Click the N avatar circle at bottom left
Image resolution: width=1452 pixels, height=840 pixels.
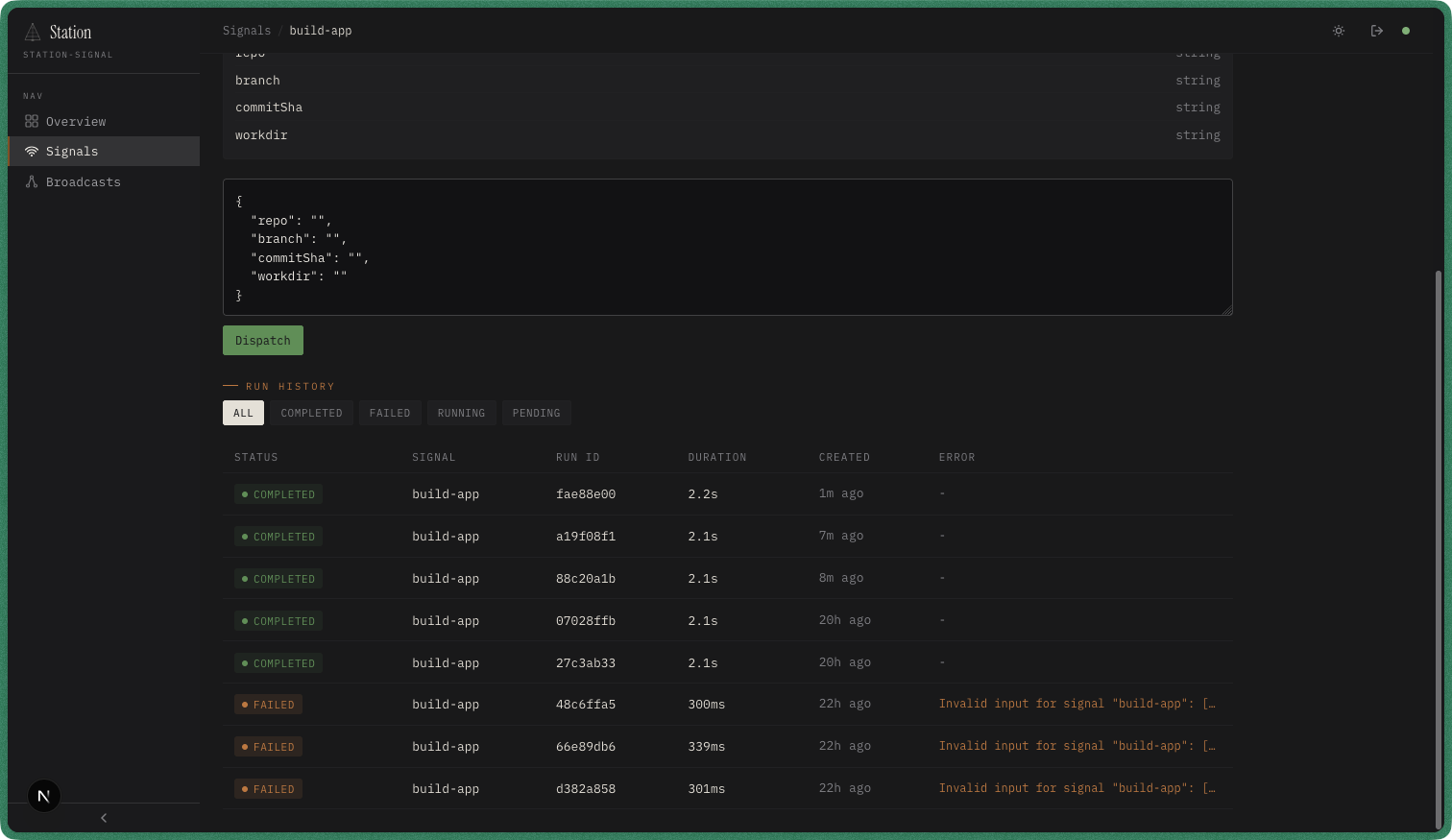point(43,795)
